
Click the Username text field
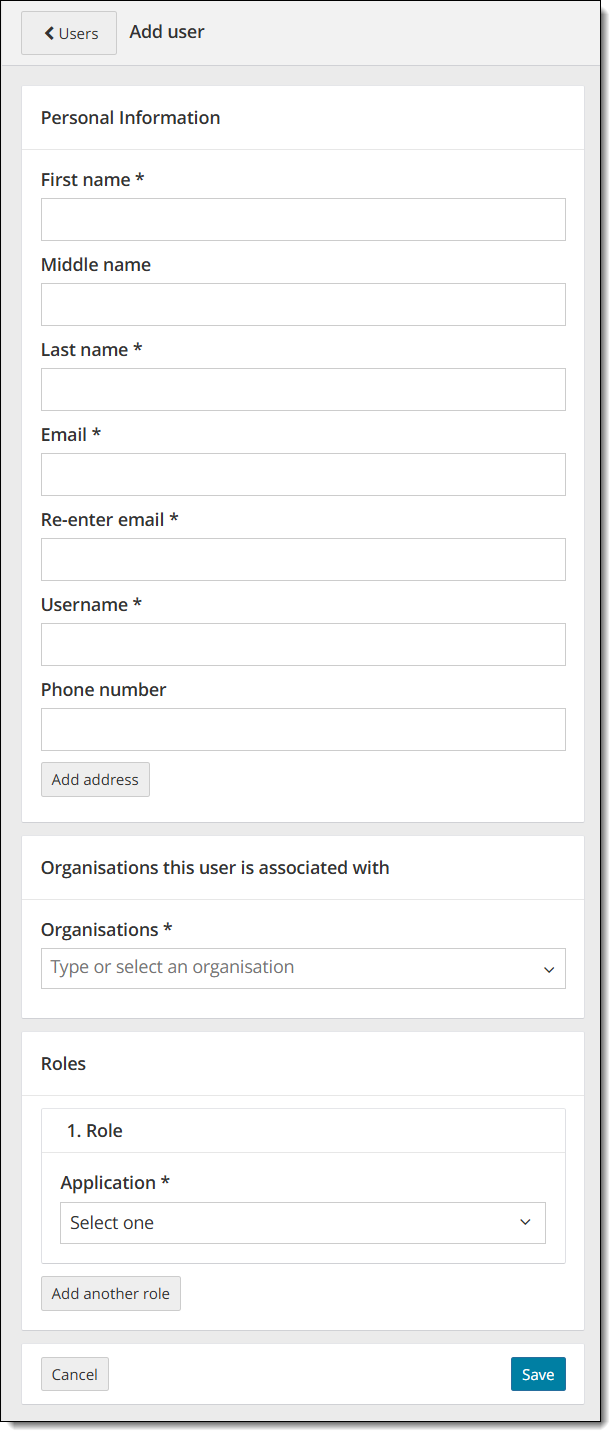303,644
